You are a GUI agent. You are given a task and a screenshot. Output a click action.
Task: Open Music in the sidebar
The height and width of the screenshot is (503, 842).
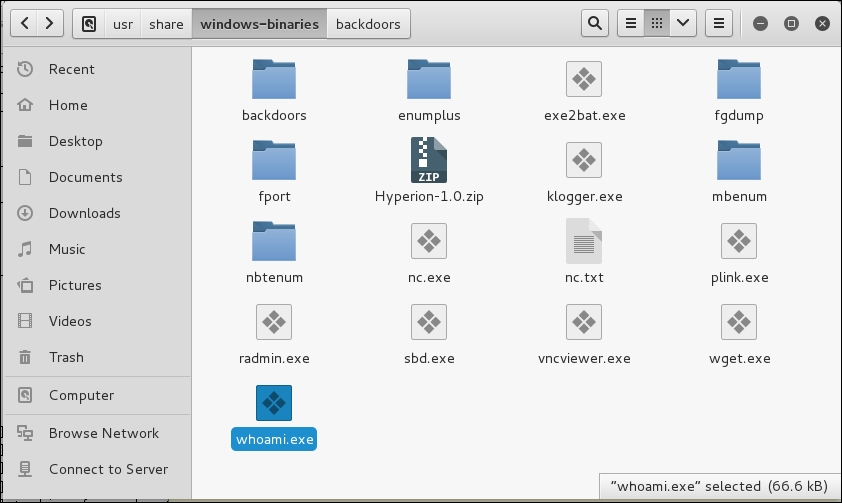97,249
